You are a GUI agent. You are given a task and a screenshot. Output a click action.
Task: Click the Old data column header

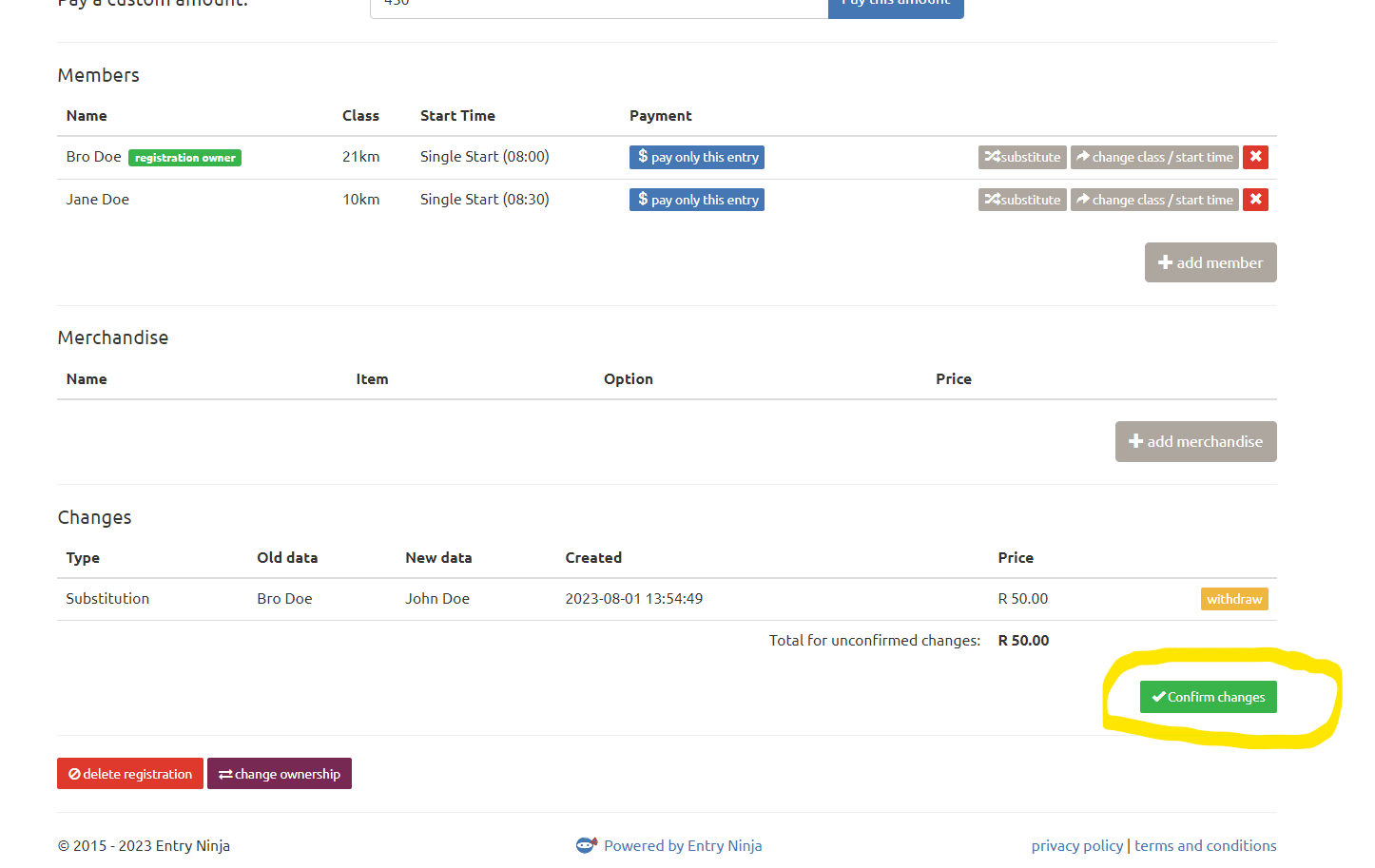pyautogui.click(x=287, y=558)
